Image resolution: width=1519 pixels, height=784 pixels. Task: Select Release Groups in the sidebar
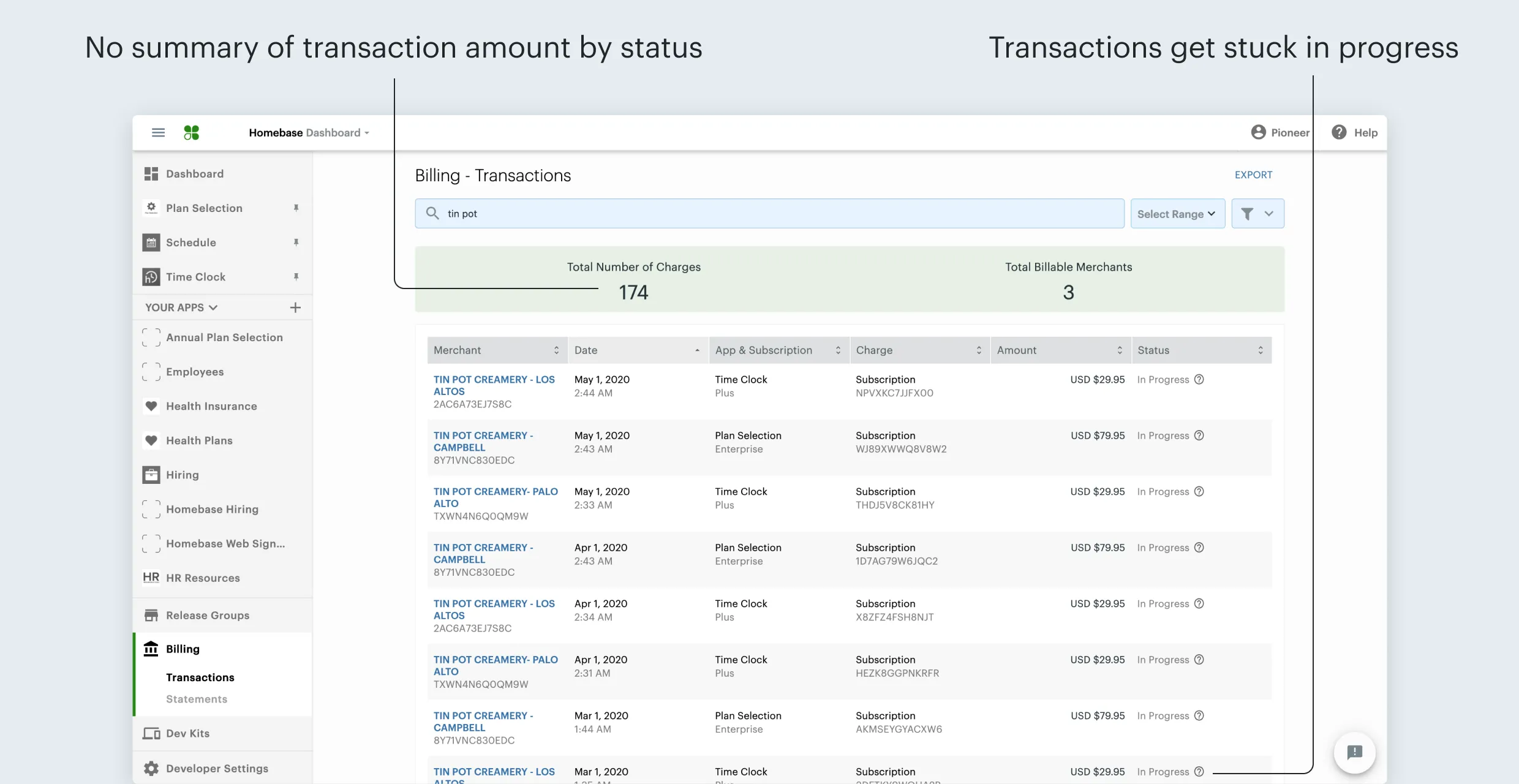tap(208, 615)
